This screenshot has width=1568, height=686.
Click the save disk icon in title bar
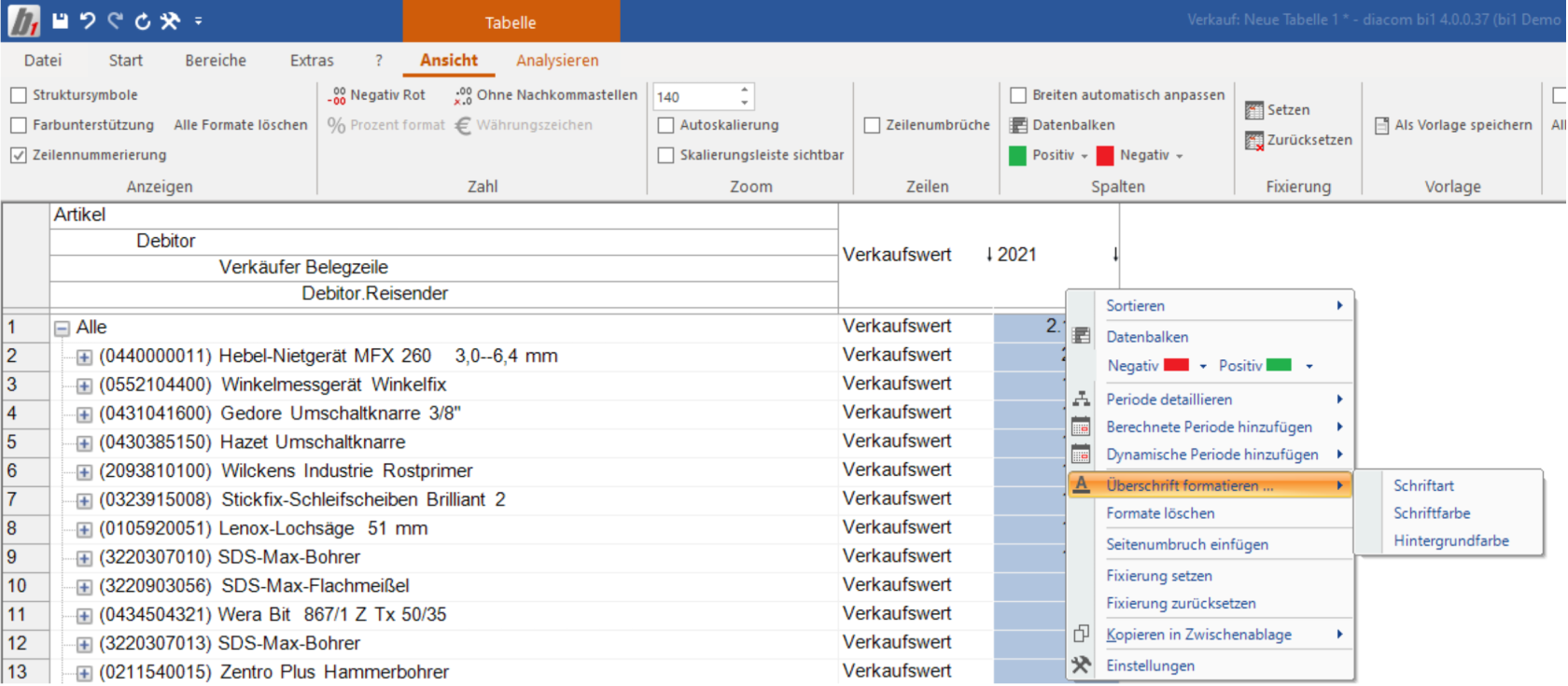coord(60,21)
